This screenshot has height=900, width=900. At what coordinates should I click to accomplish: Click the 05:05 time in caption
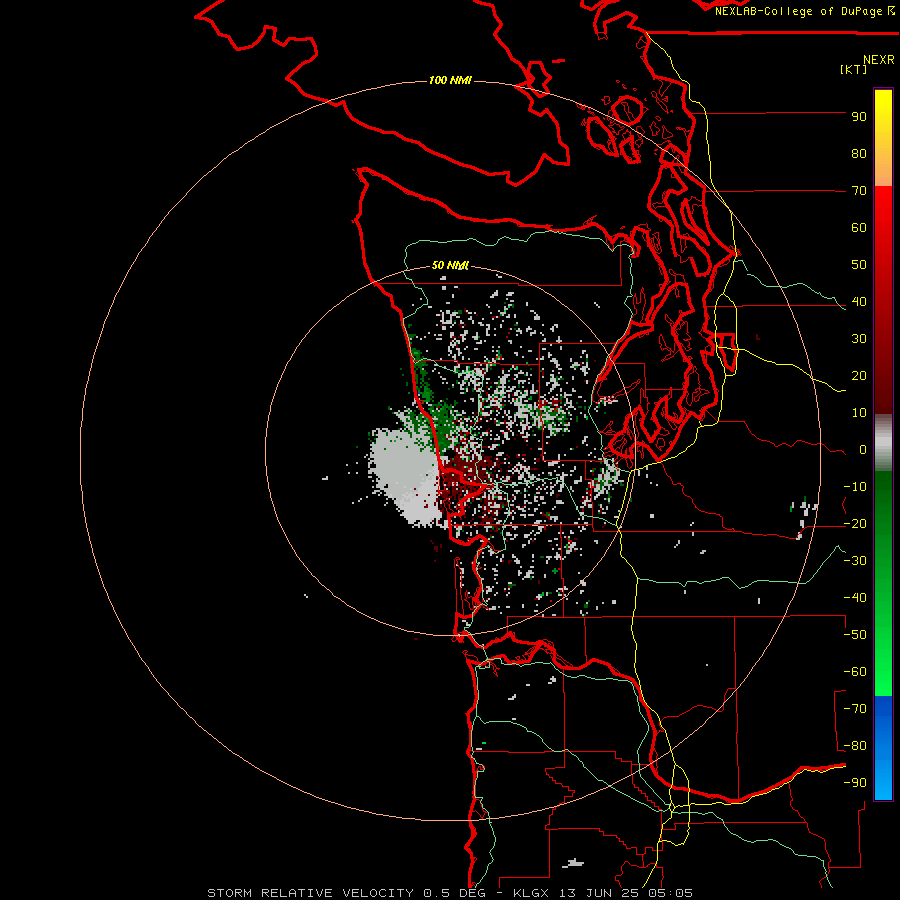[669, 893]
